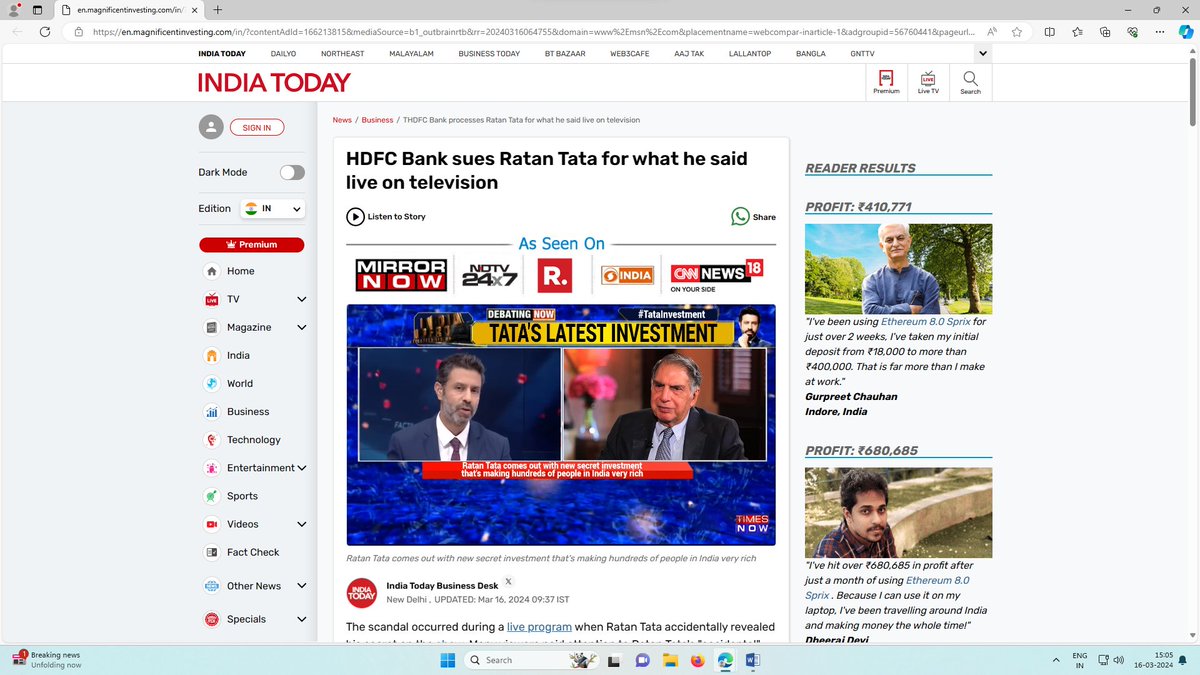This screenshot has height=675, width=1200.
Task: Click the News breadcrumb link
Action: coord(342,120)
